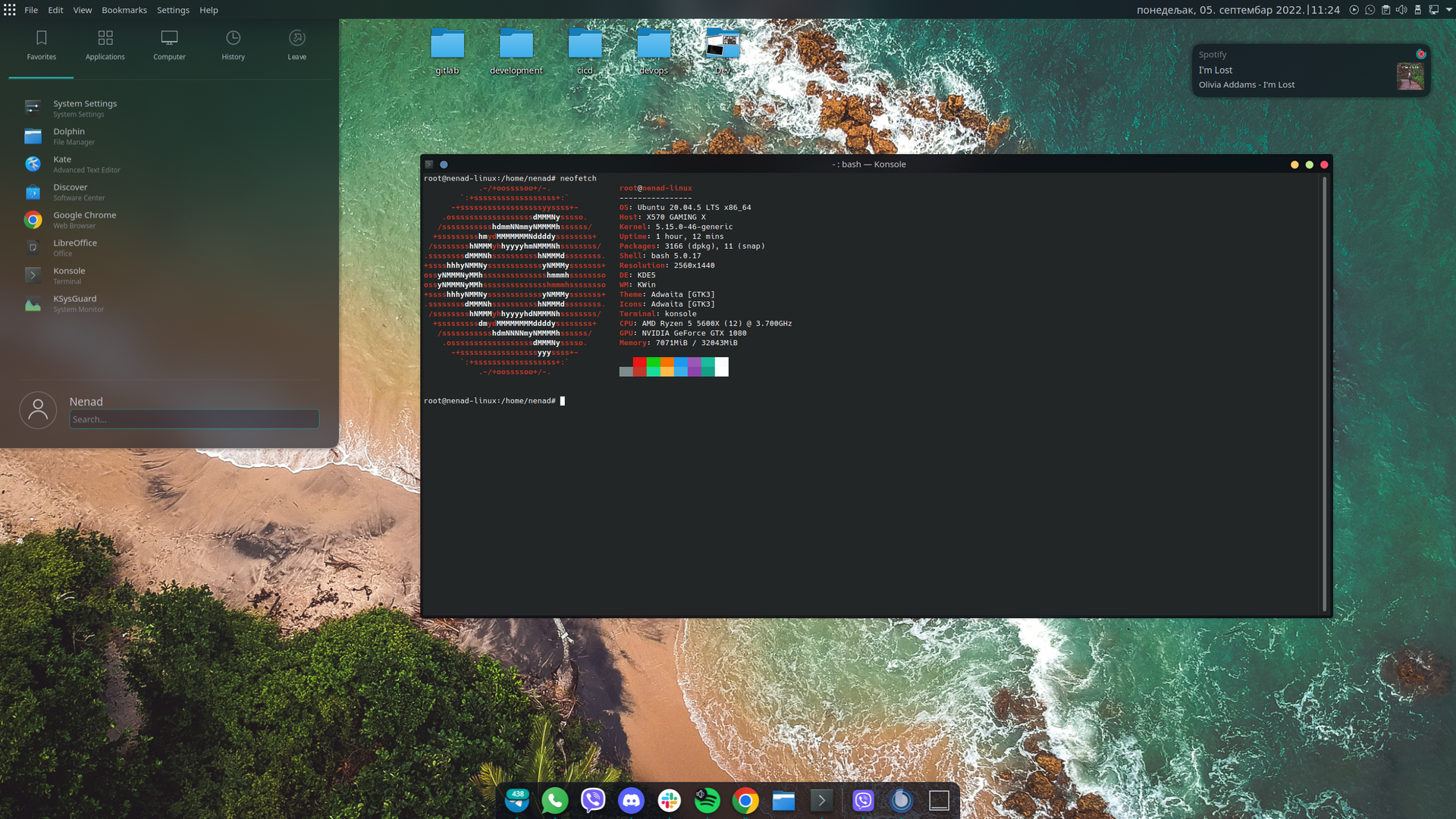
Task: Click media player tray icon
Action: tap(1354, 10)
